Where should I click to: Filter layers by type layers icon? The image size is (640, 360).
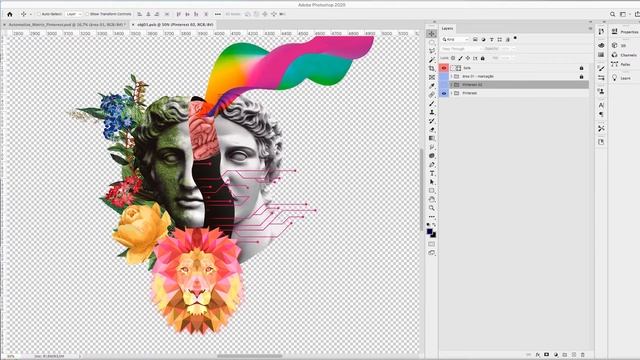pos(491,40)
